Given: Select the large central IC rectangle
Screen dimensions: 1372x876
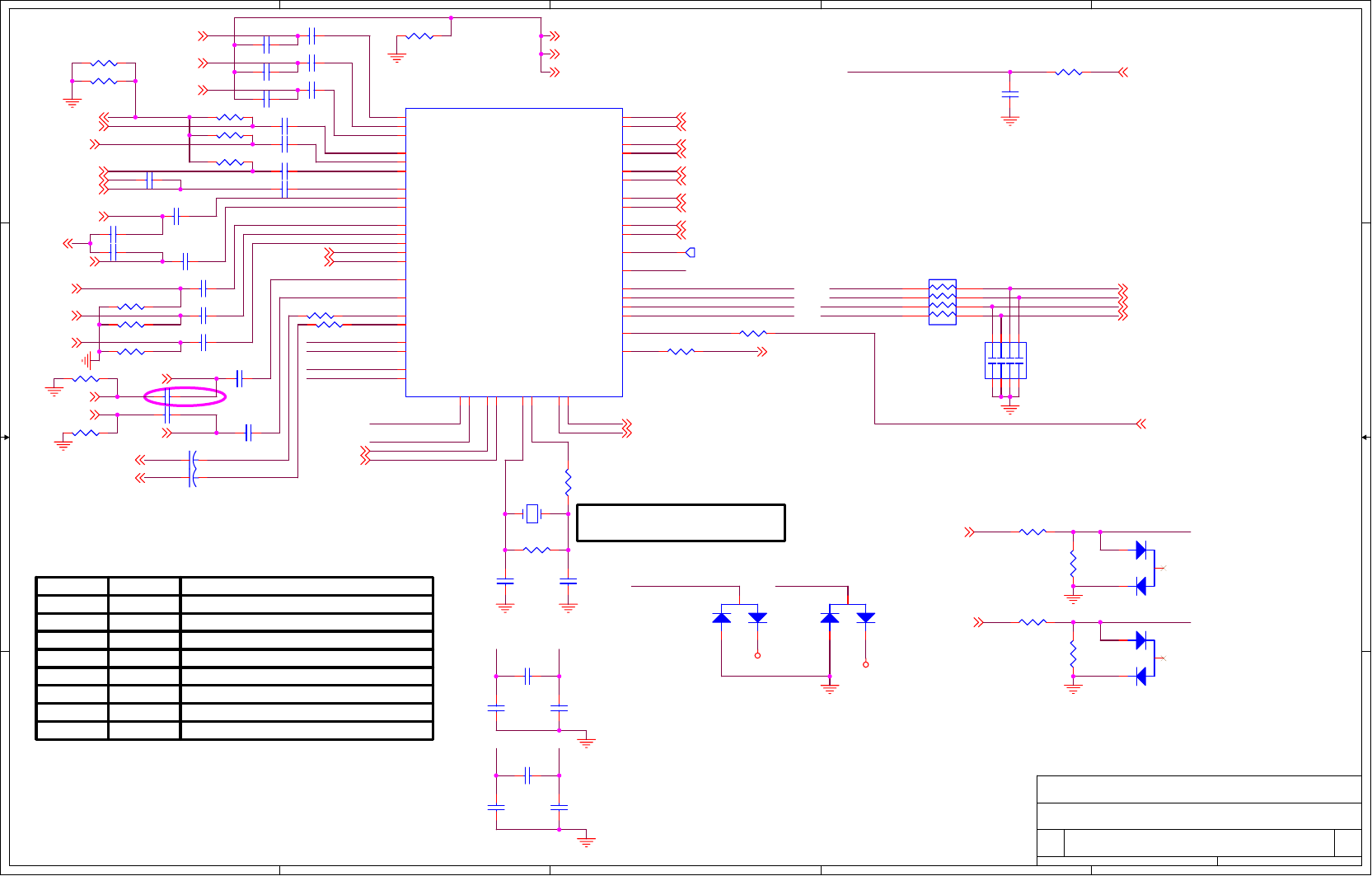Looking at the screenshot, I should point(514,252).
